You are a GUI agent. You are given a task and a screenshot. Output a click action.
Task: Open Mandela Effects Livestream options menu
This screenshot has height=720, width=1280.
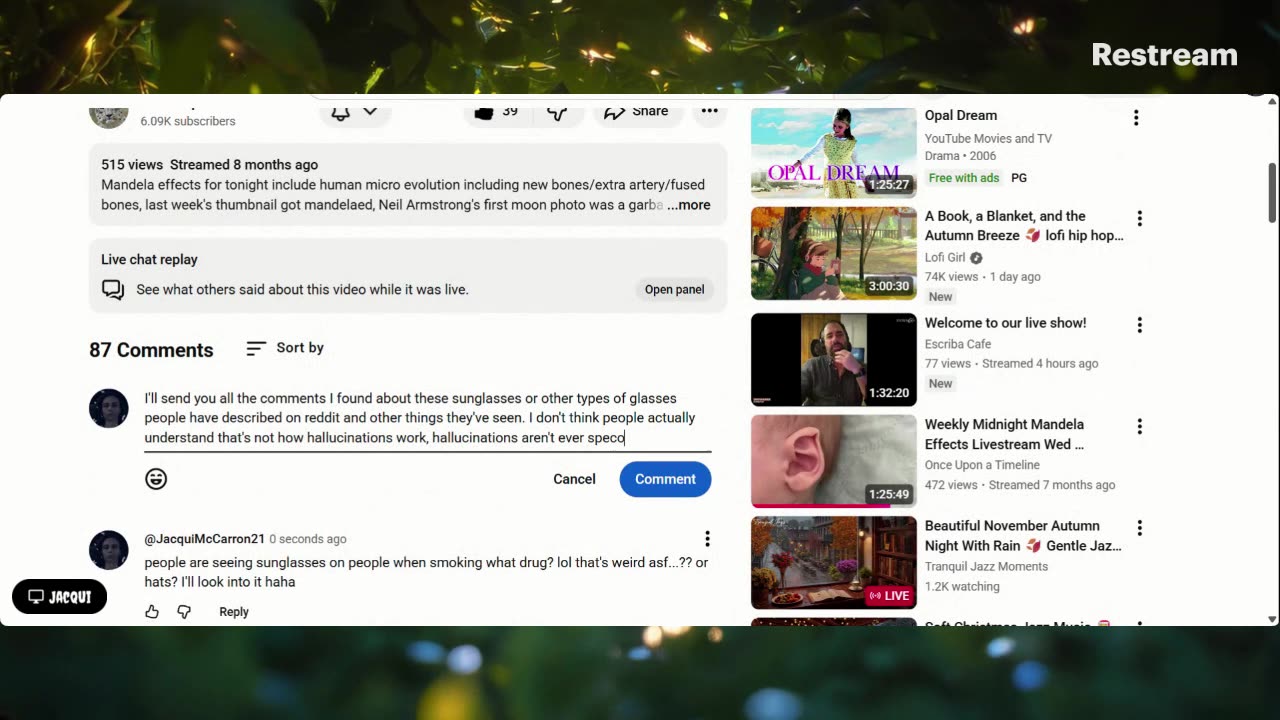point(1139,427)
